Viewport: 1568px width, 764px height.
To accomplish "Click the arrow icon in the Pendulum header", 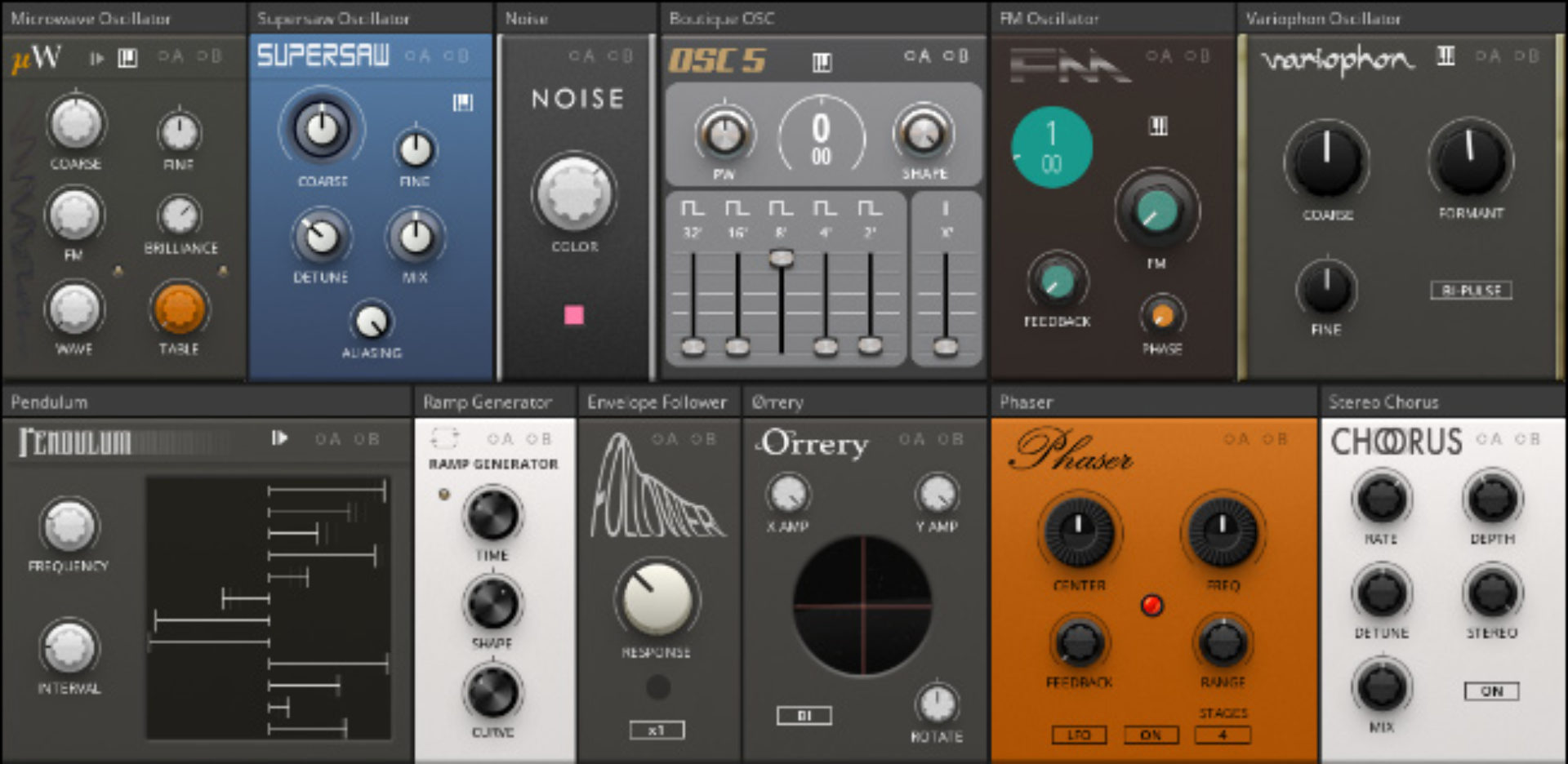I will click(x=280, y=438).
